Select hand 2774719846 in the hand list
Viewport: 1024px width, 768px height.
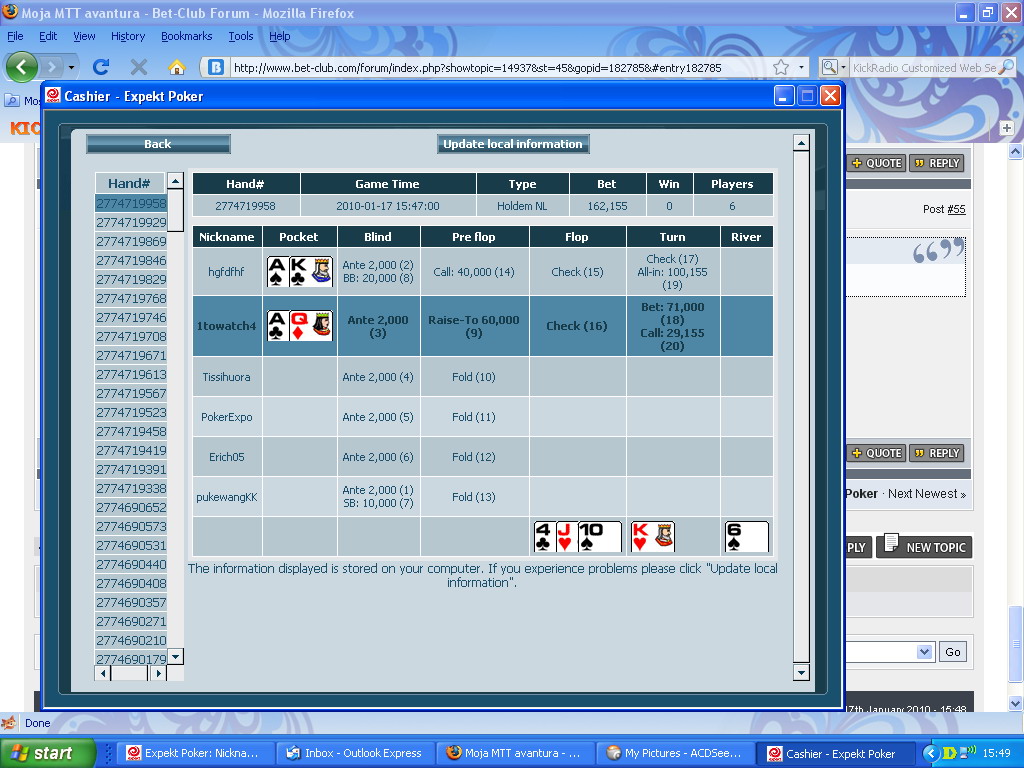pyautogui.click(x=131, y=260)
